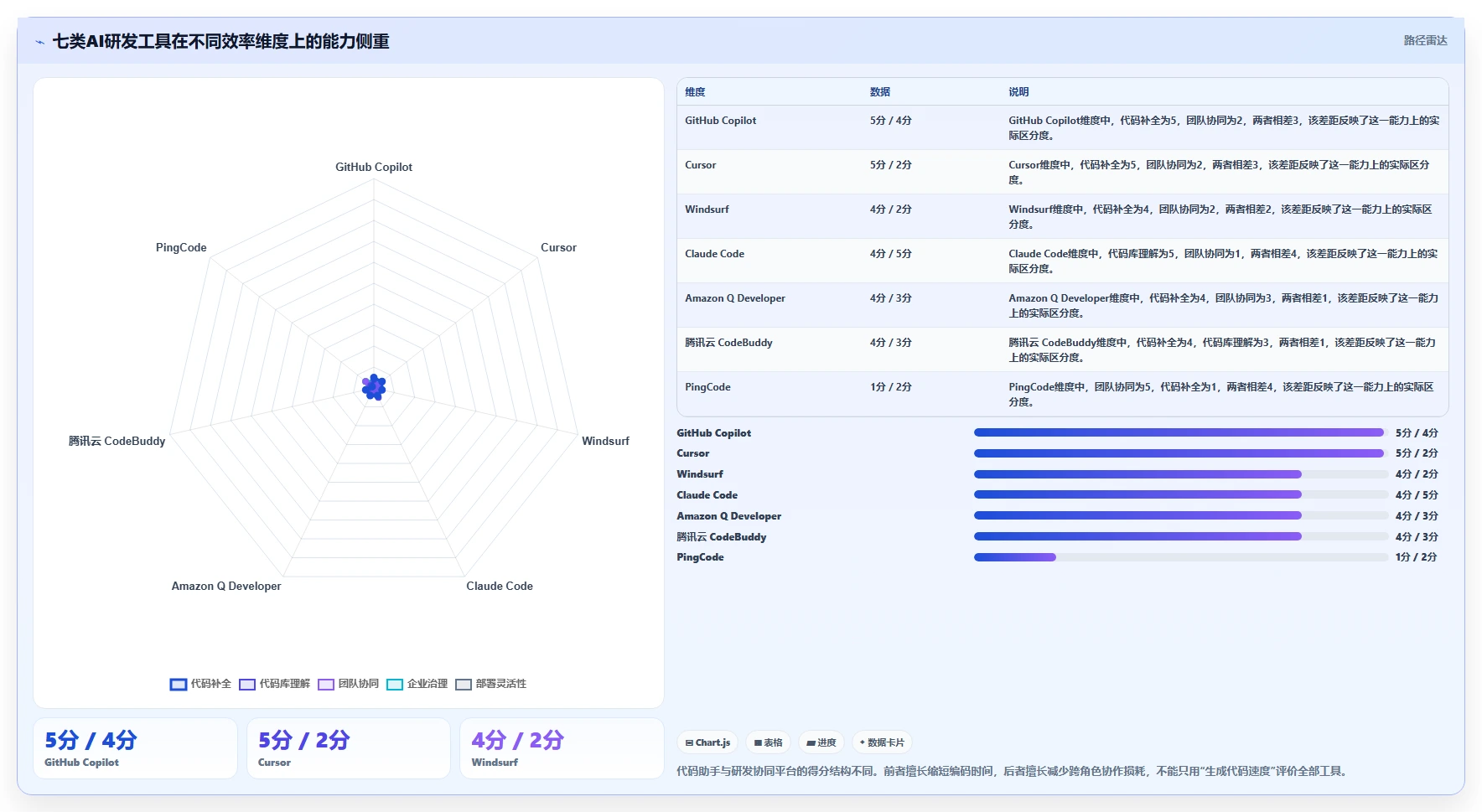Click the small icon before the page title
This screenshot has height=812, width=1482.
click(x=39, y=42)
